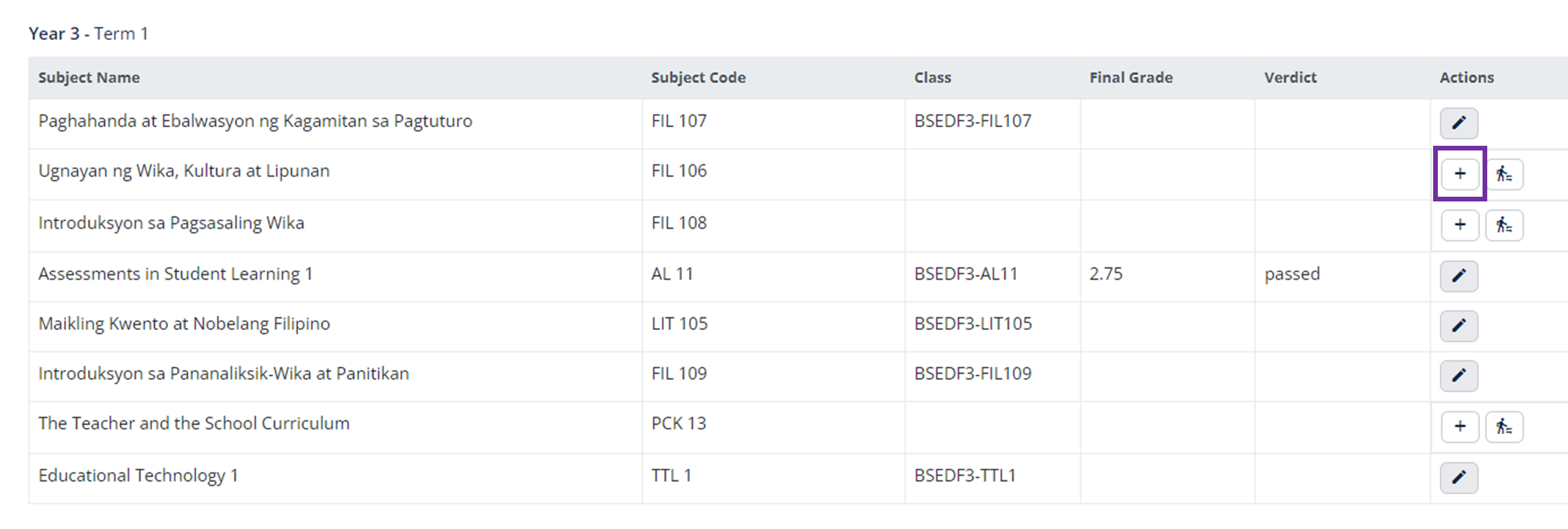The width and height of the screenshot is (1568, 529).
Task: Edit the Assessments in Student Learning 1 row
Action: point(1458,276)
